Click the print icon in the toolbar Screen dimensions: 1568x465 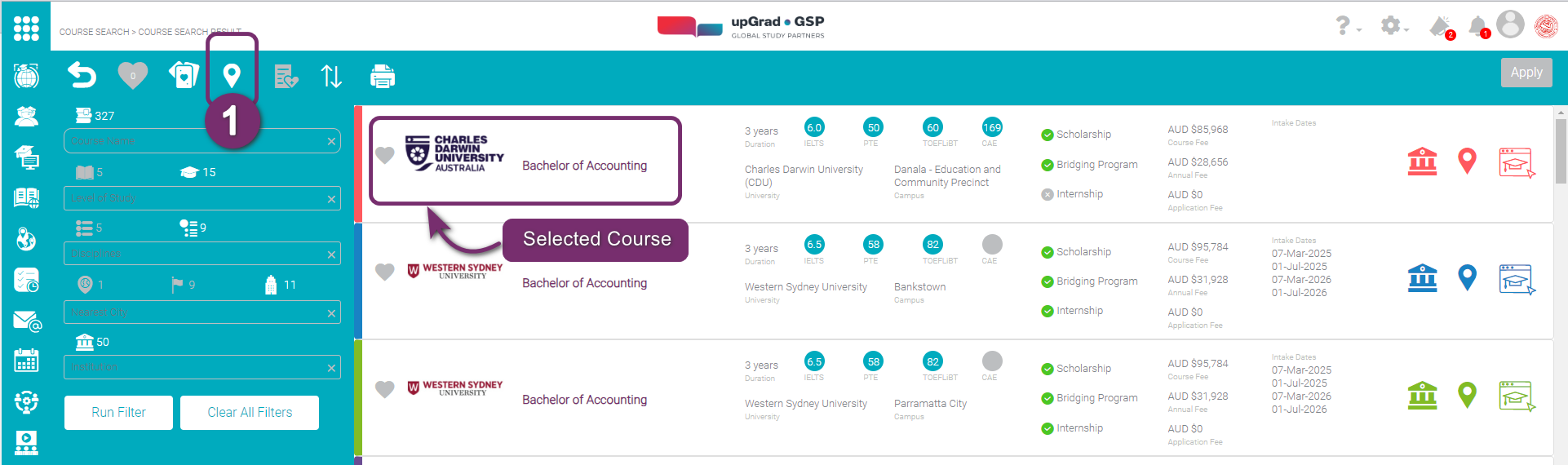coord(382,77)
